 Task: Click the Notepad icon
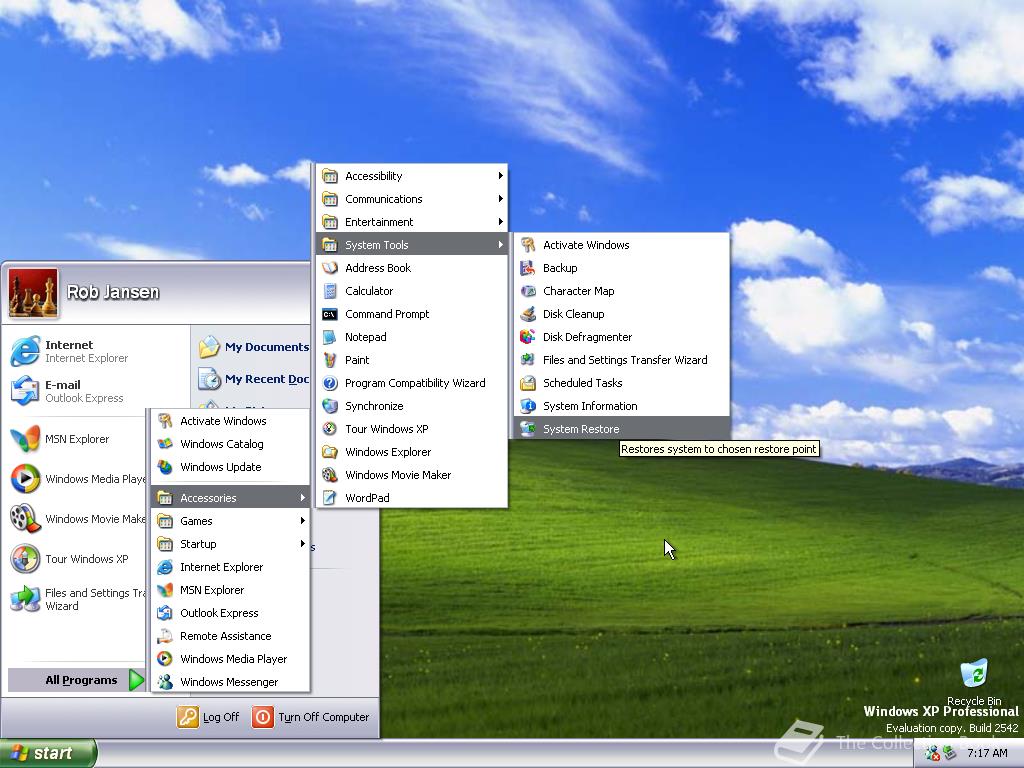[x=330, y=337]
